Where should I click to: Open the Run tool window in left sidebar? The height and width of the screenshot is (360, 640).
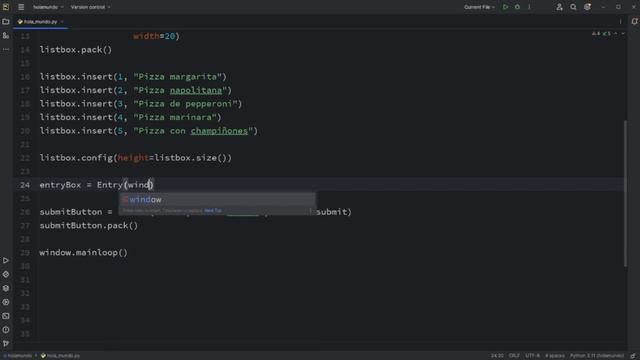(6, 260)
